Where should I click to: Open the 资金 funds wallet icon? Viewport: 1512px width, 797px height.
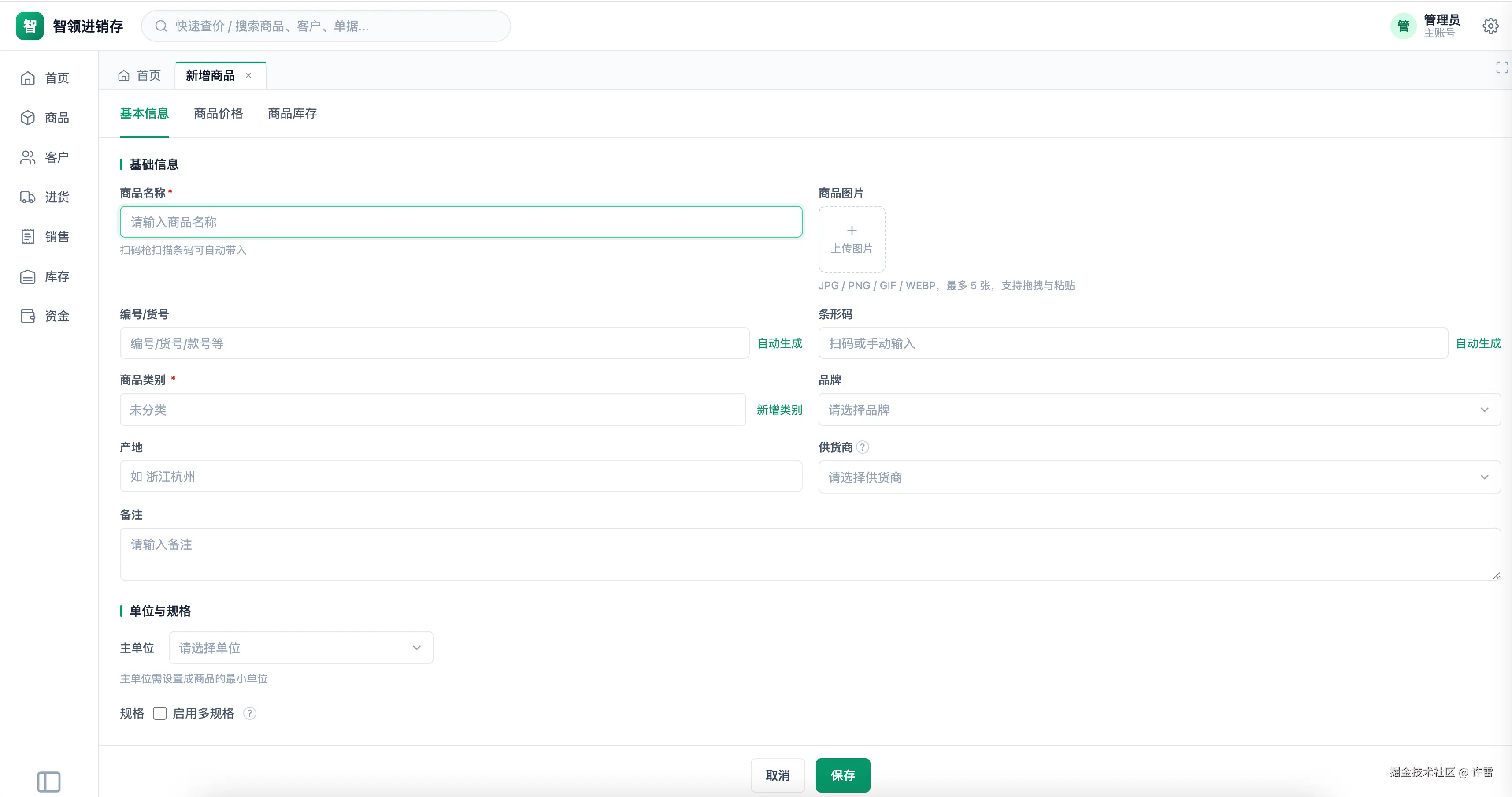[28, 316]
